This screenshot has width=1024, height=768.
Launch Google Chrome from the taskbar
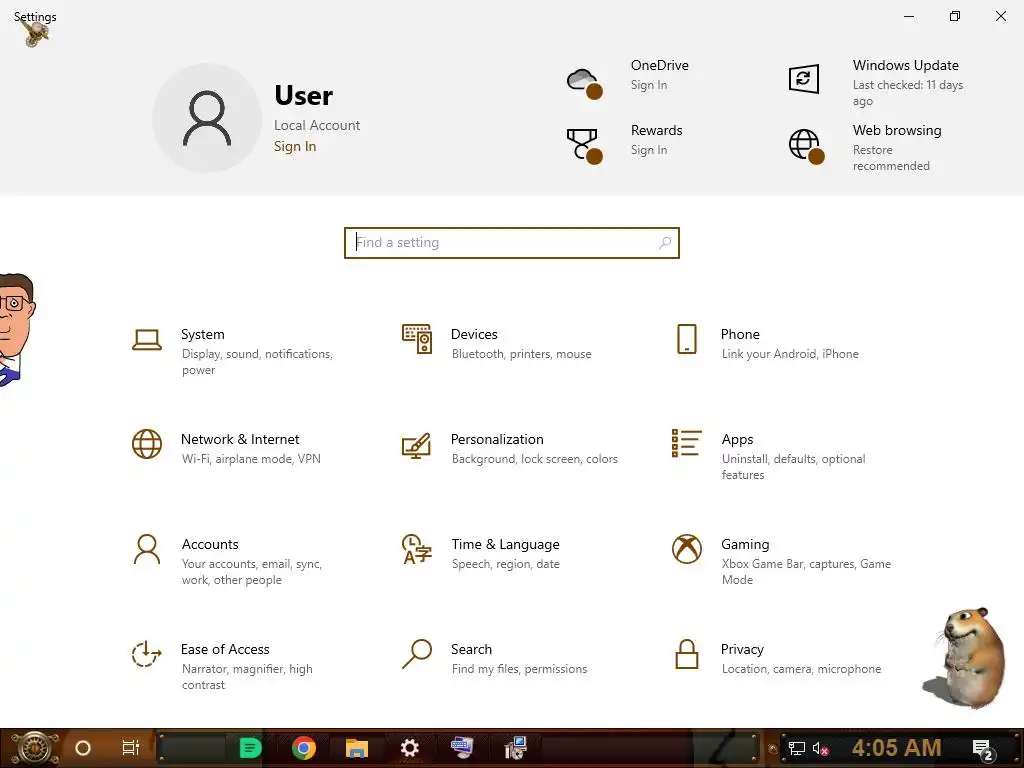point(304,748)
